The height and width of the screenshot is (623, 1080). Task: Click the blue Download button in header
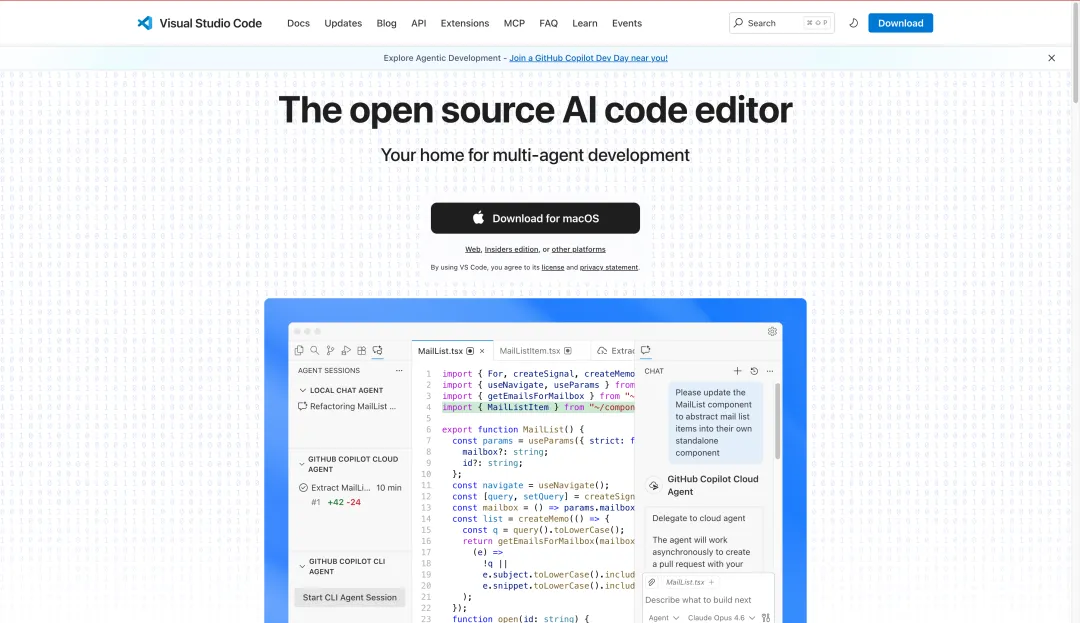pos(900,23)
